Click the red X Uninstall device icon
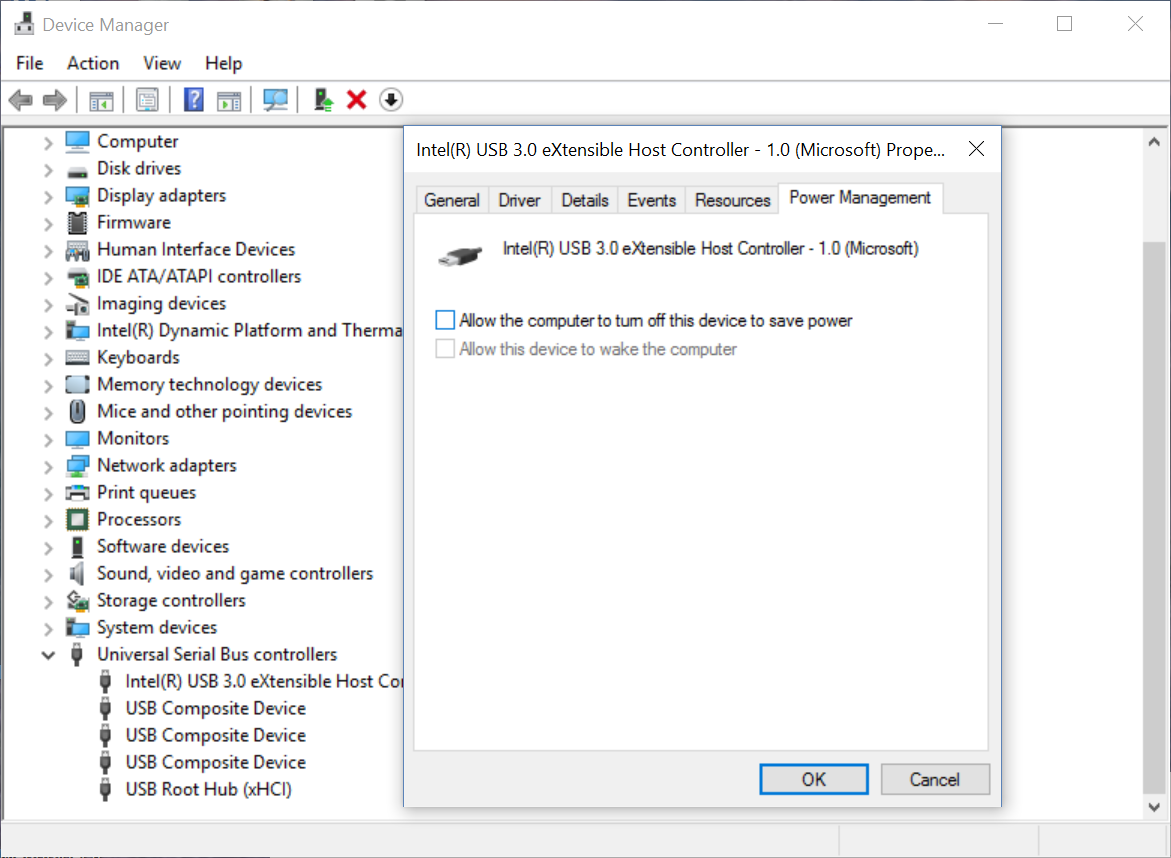 point(356,100)
